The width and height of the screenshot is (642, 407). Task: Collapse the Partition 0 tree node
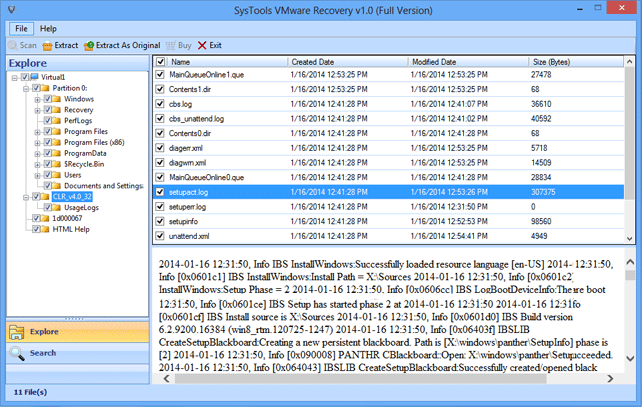click(26, 88)
